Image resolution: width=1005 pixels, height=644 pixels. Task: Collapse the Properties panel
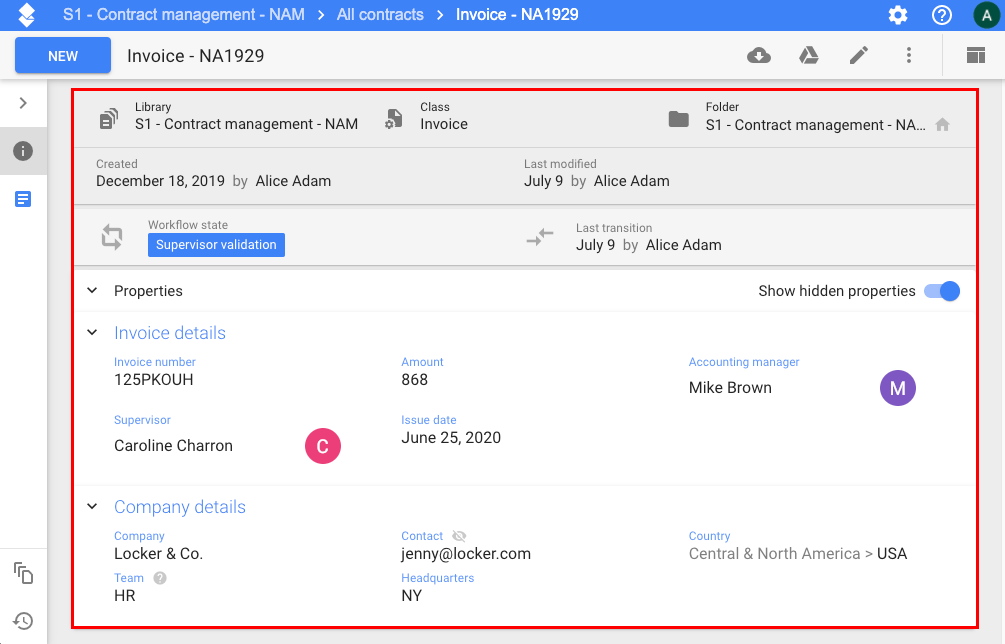tap(91, 290)
